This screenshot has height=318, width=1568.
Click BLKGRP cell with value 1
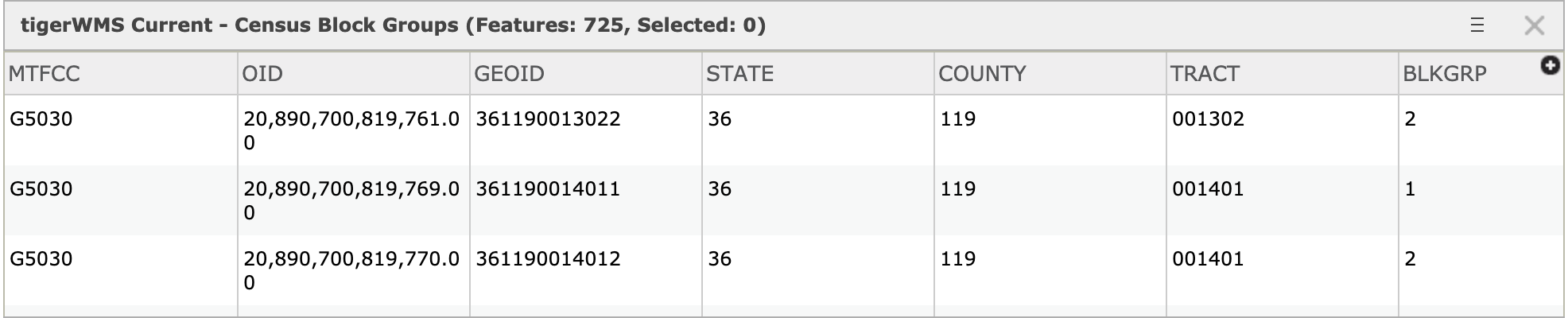(1410, 189)
